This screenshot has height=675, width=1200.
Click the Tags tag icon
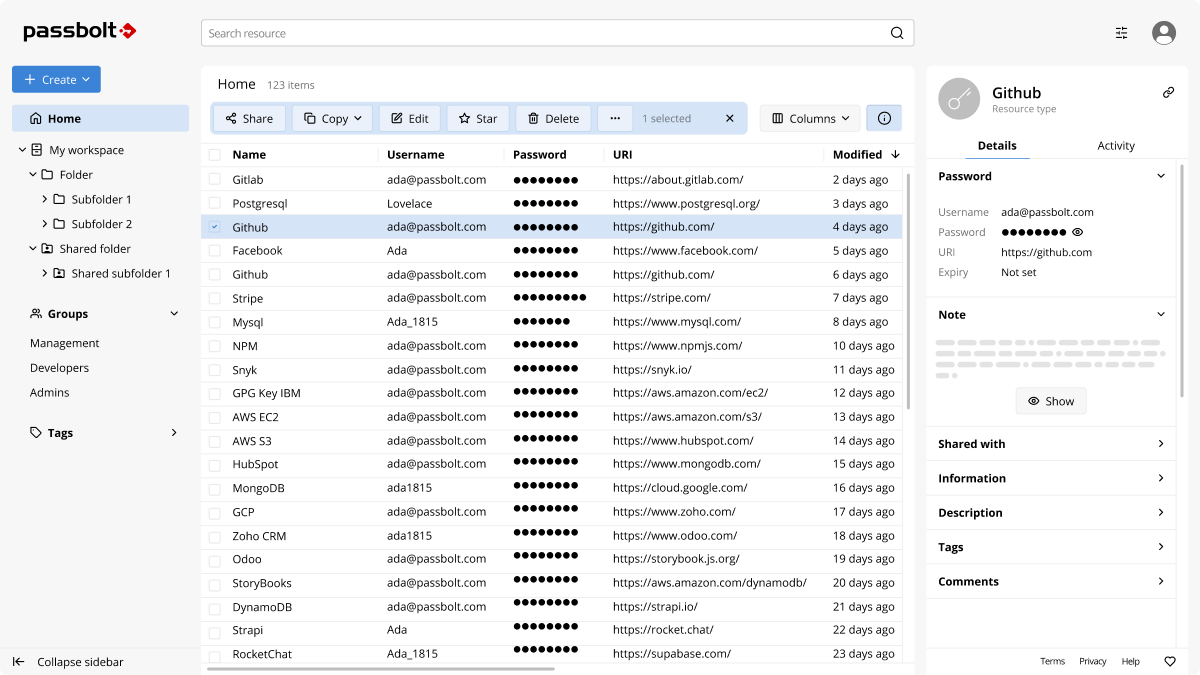[36, 433]
